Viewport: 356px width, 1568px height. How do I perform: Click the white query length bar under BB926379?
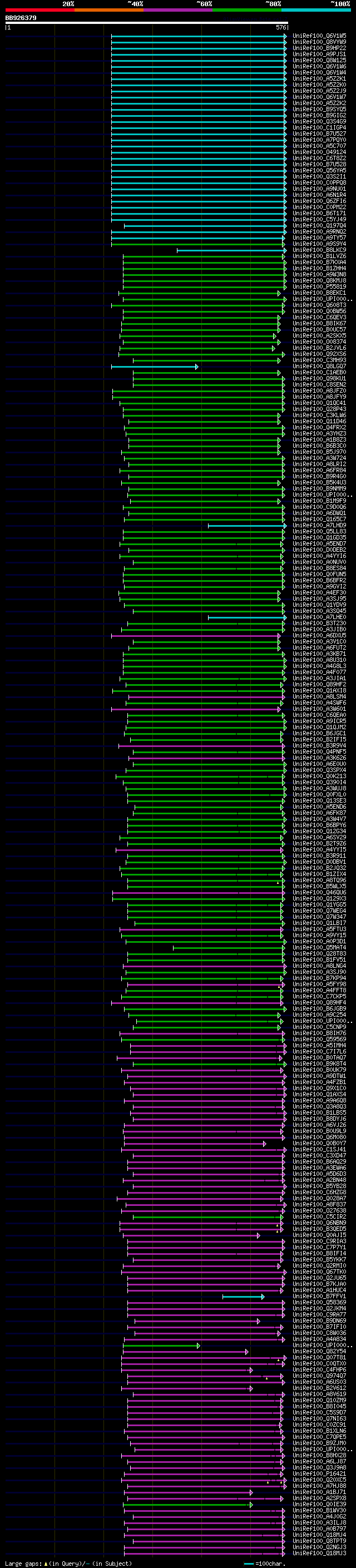point(147,23)
